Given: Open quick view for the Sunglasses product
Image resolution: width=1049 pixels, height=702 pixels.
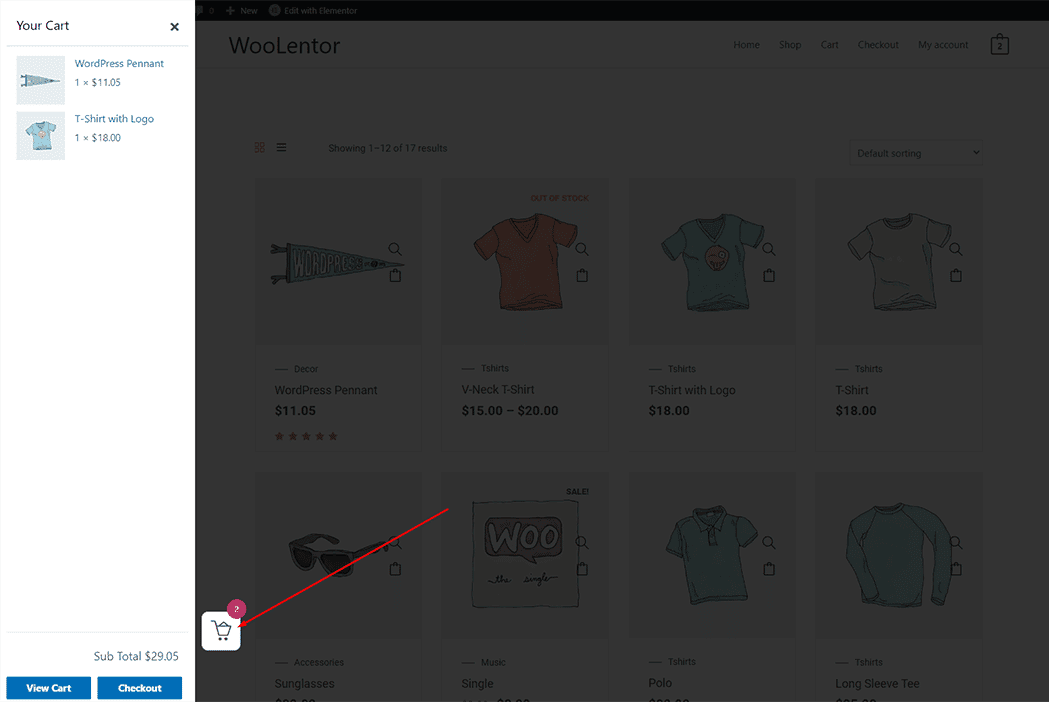Looking at the screenshot, I should (x=395, y=541).
